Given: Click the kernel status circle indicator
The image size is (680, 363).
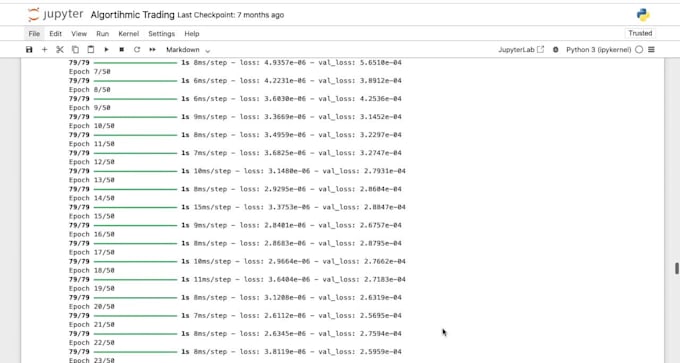Looking at the screenshot, I should coord(639,49).
